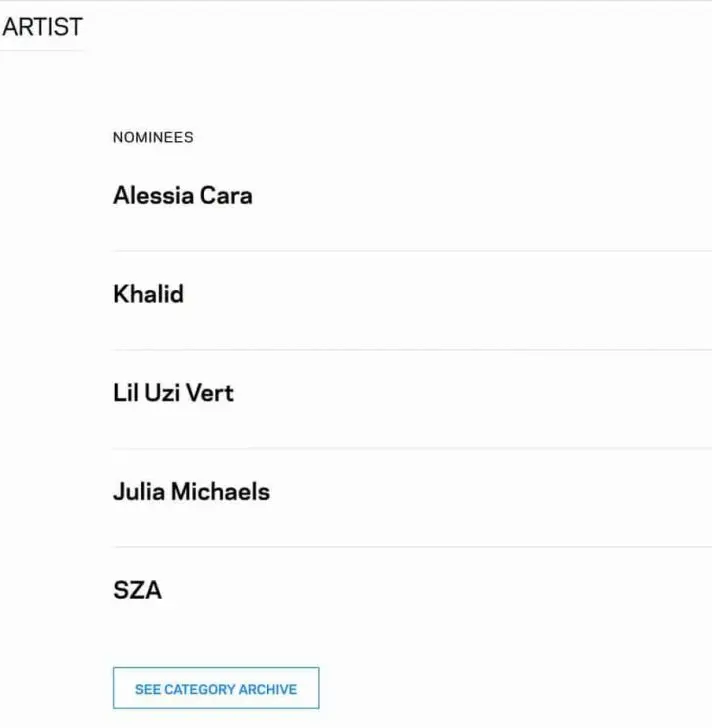The image size is (712, 728).
Task: Click the word "Alessia" in the first nominee
Action: coord(153,195)
